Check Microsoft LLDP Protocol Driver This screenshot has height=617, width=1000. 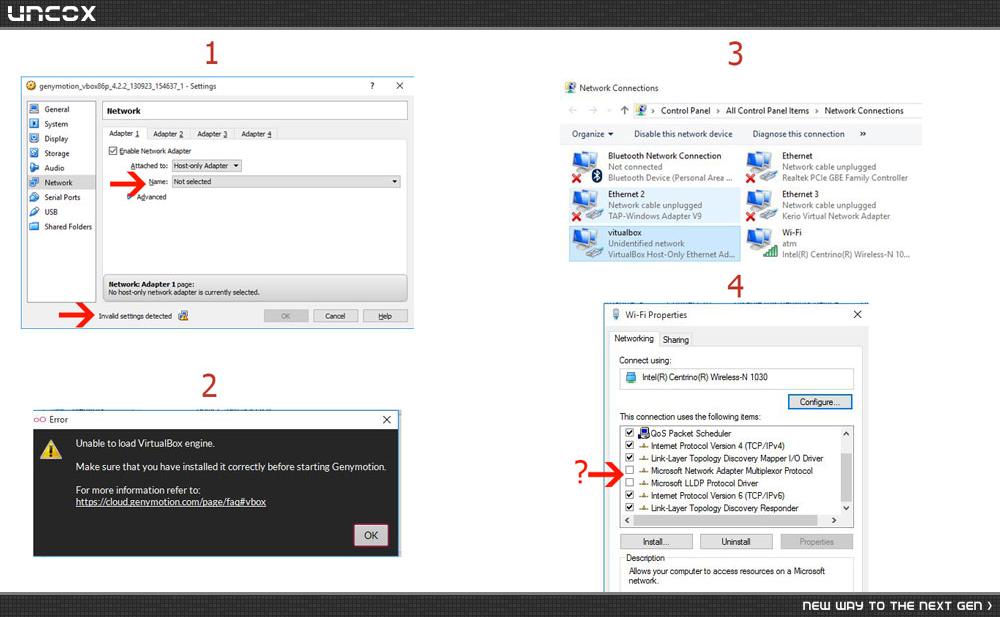[629, 483]
